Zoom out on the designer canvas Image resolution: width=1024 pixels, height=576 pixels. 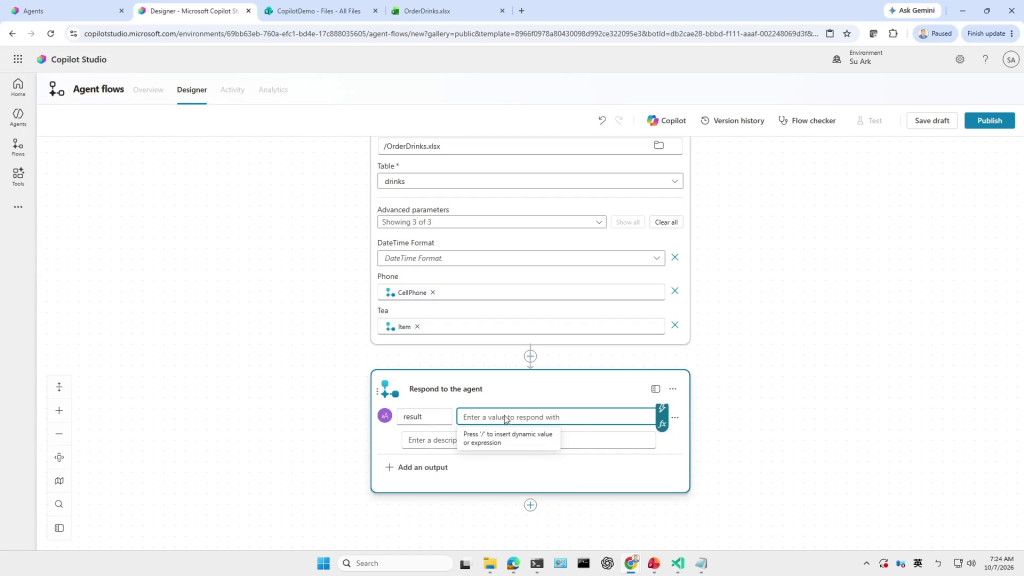59,434
